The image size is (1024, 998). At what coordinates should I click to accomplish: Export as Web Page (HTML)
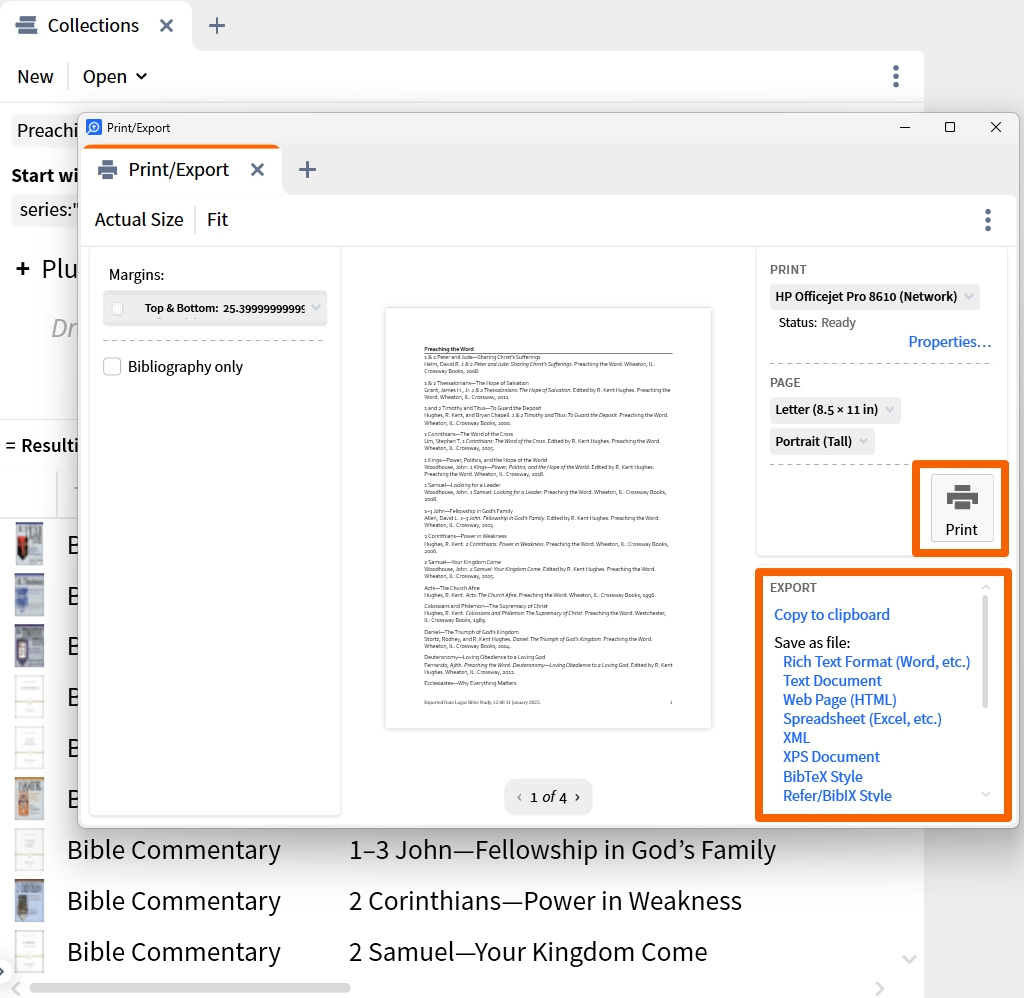coord(839,700)
